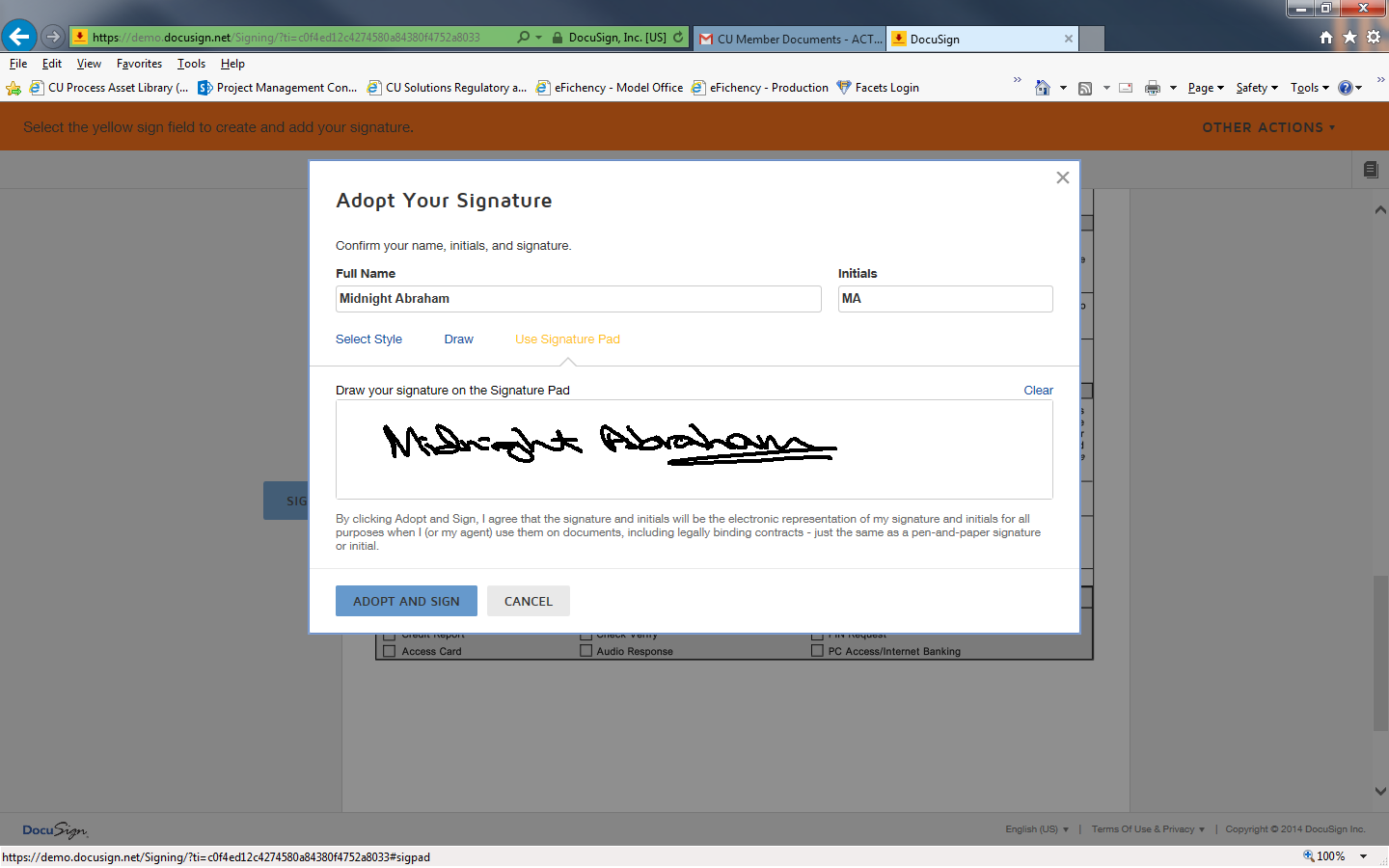Click the address bar search magnifier icon
1389x868 pixels.
point(523,37)
